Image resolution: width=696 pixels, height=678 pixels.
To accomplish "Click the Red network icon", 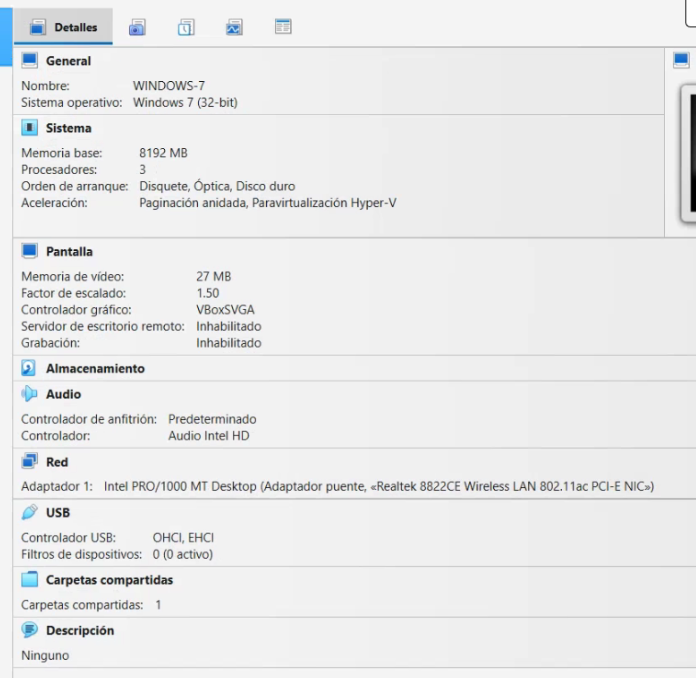I will [x=30, y=461].
